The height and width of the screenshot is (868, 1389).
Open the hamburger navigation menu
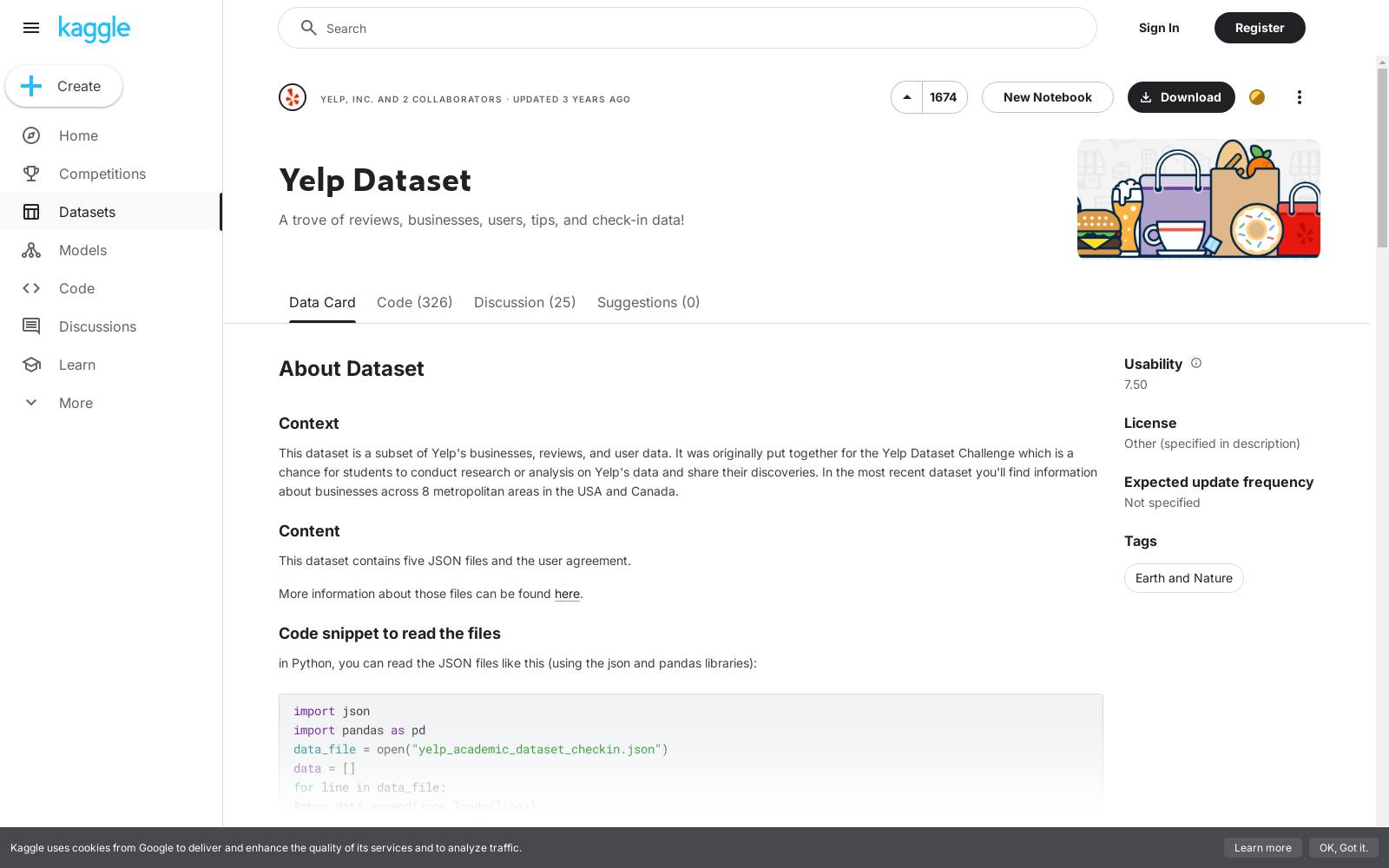[31, 28]
